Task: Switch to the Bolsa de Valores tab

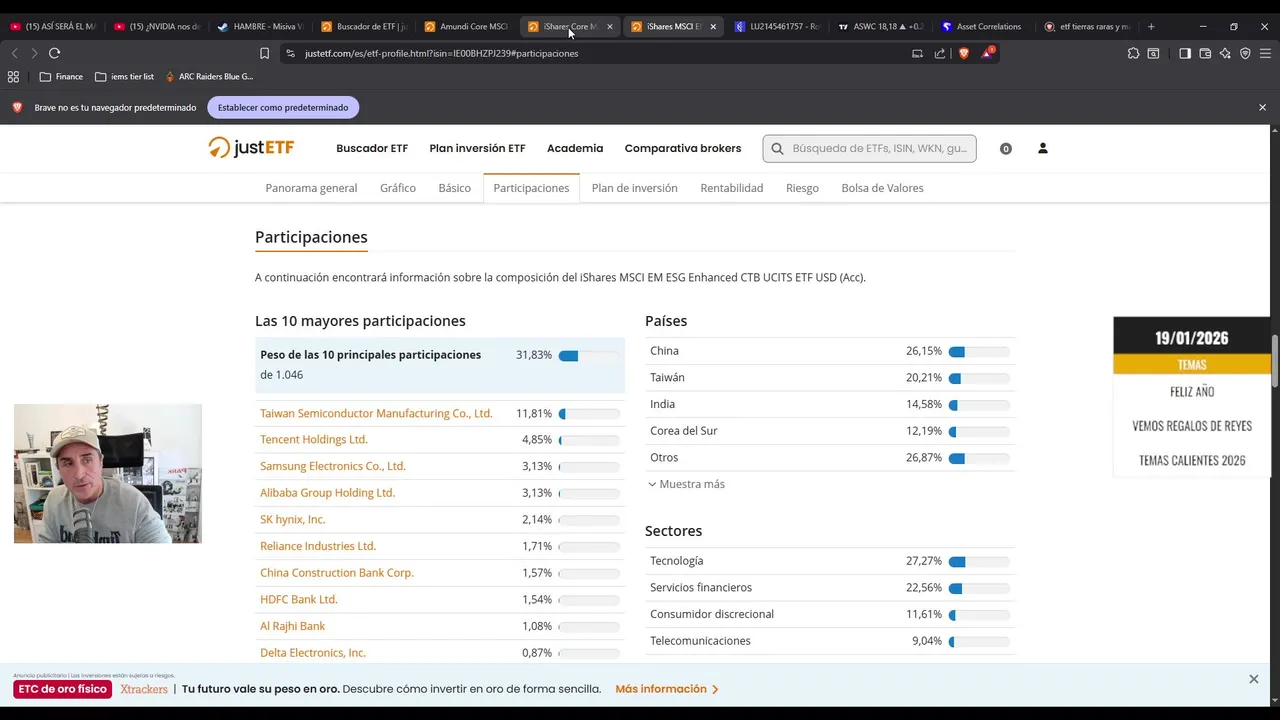Action: click(882, 188)
